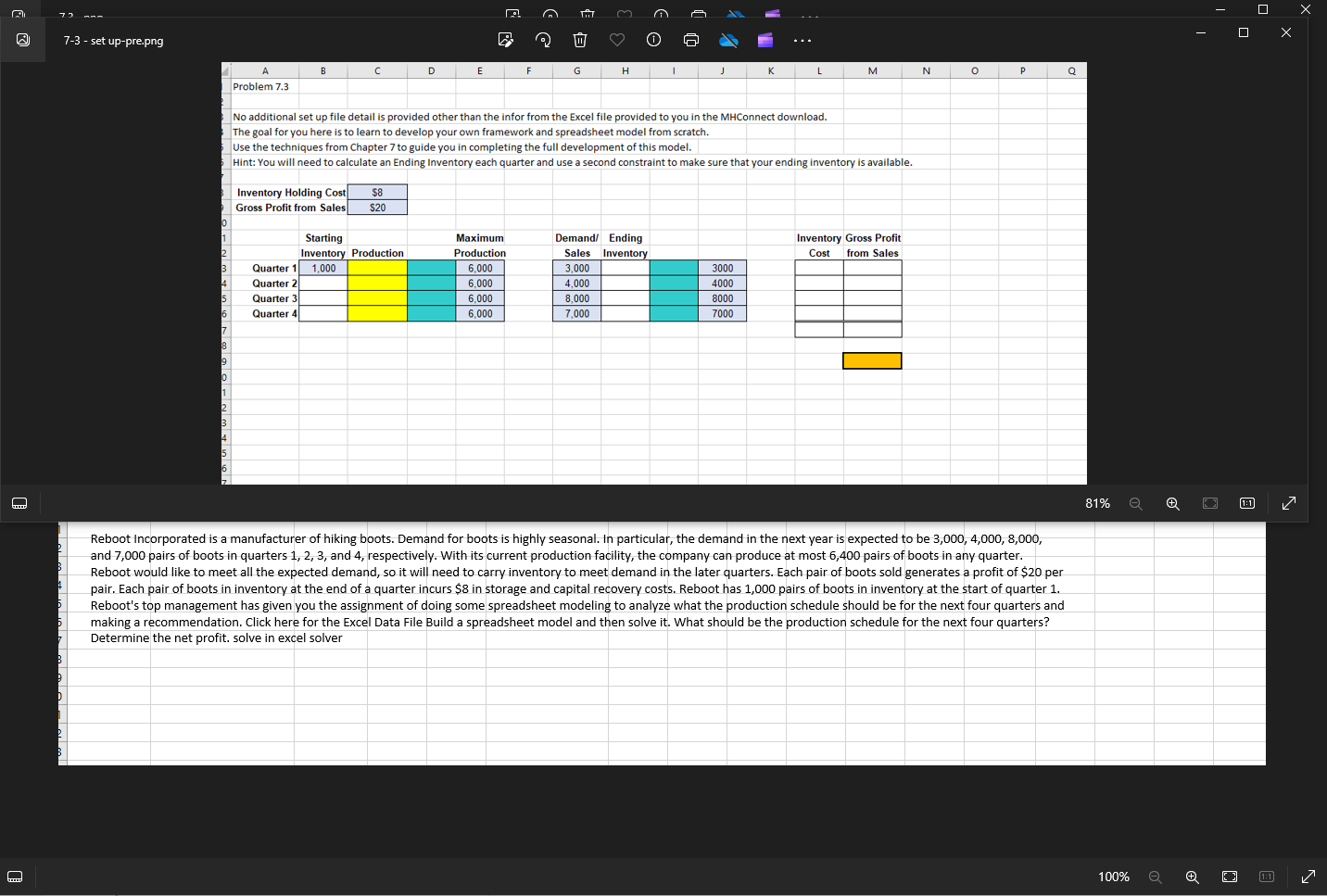This screenshot has height=896, width=1327.
Task: Show actual size in the front window
Action: coord(1247,503)
